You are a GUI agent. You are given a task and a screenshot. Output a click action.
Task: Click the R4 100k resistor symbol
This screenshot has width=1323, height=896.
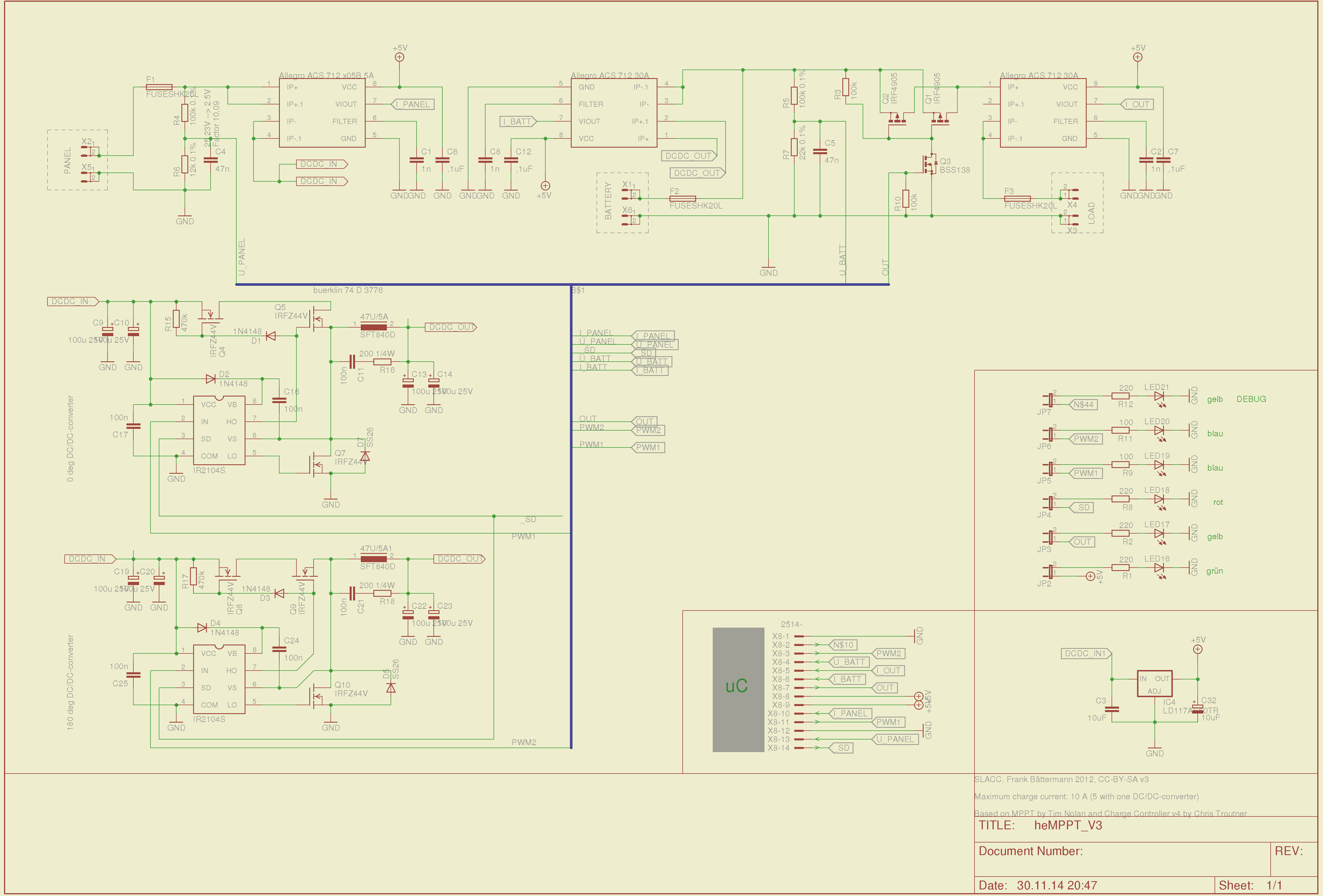click(185, 113)
